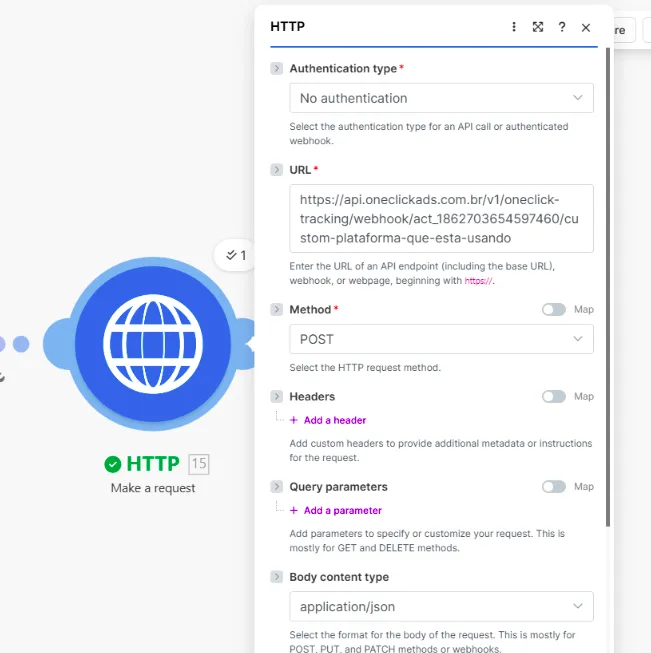Toggle the Method Map switch
The image size is (651, 653).
tap(554, 309)
